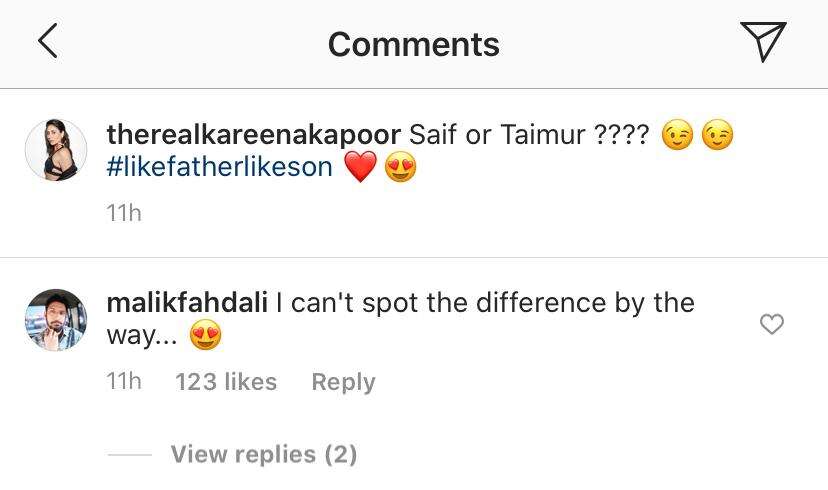Go back using the left arrow icon
Screen dimensions: 828x490
tap(48, 41)
